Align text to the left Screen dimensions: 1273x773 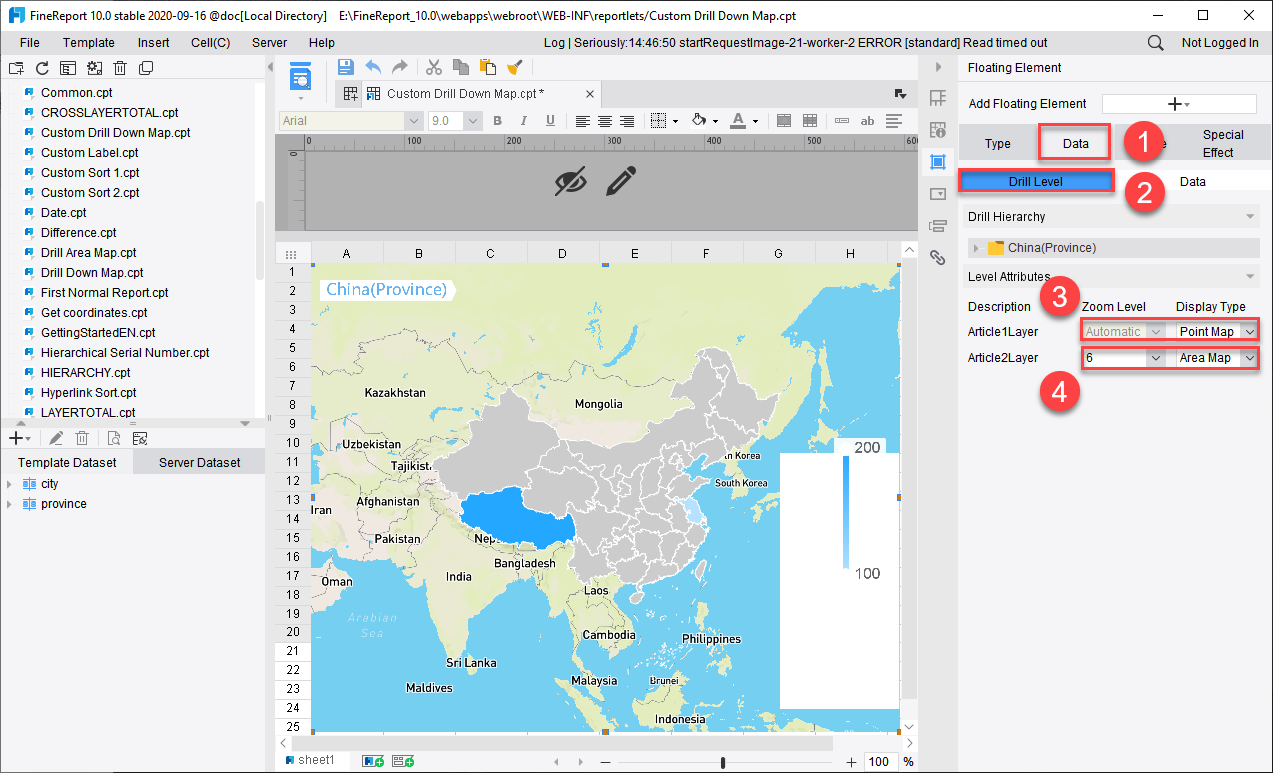[x=583, y=121]
